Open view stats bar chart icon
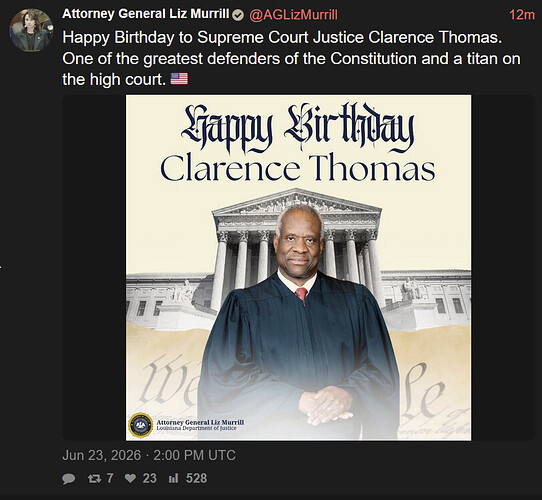Screen dimensions: 542x500 pos(173,479)
